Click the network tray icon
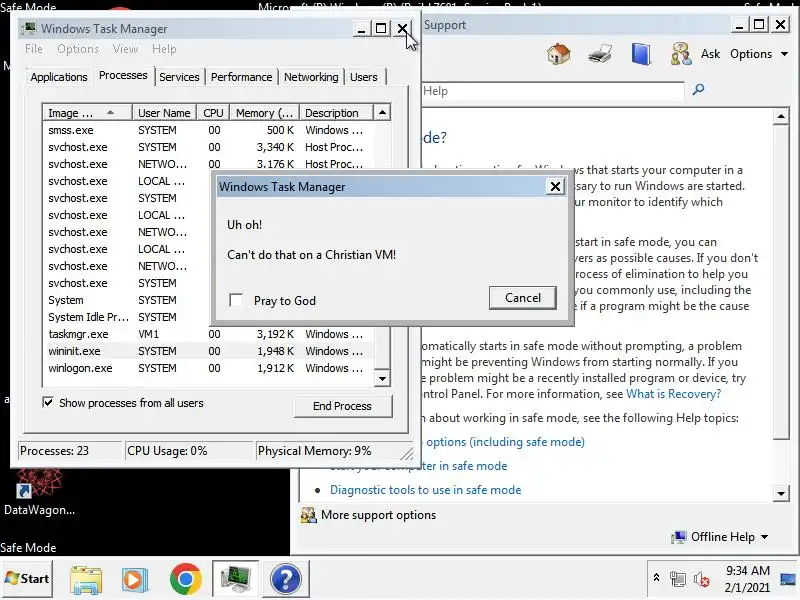The width and height of the screenshot is (800, 600). point(678,579)
